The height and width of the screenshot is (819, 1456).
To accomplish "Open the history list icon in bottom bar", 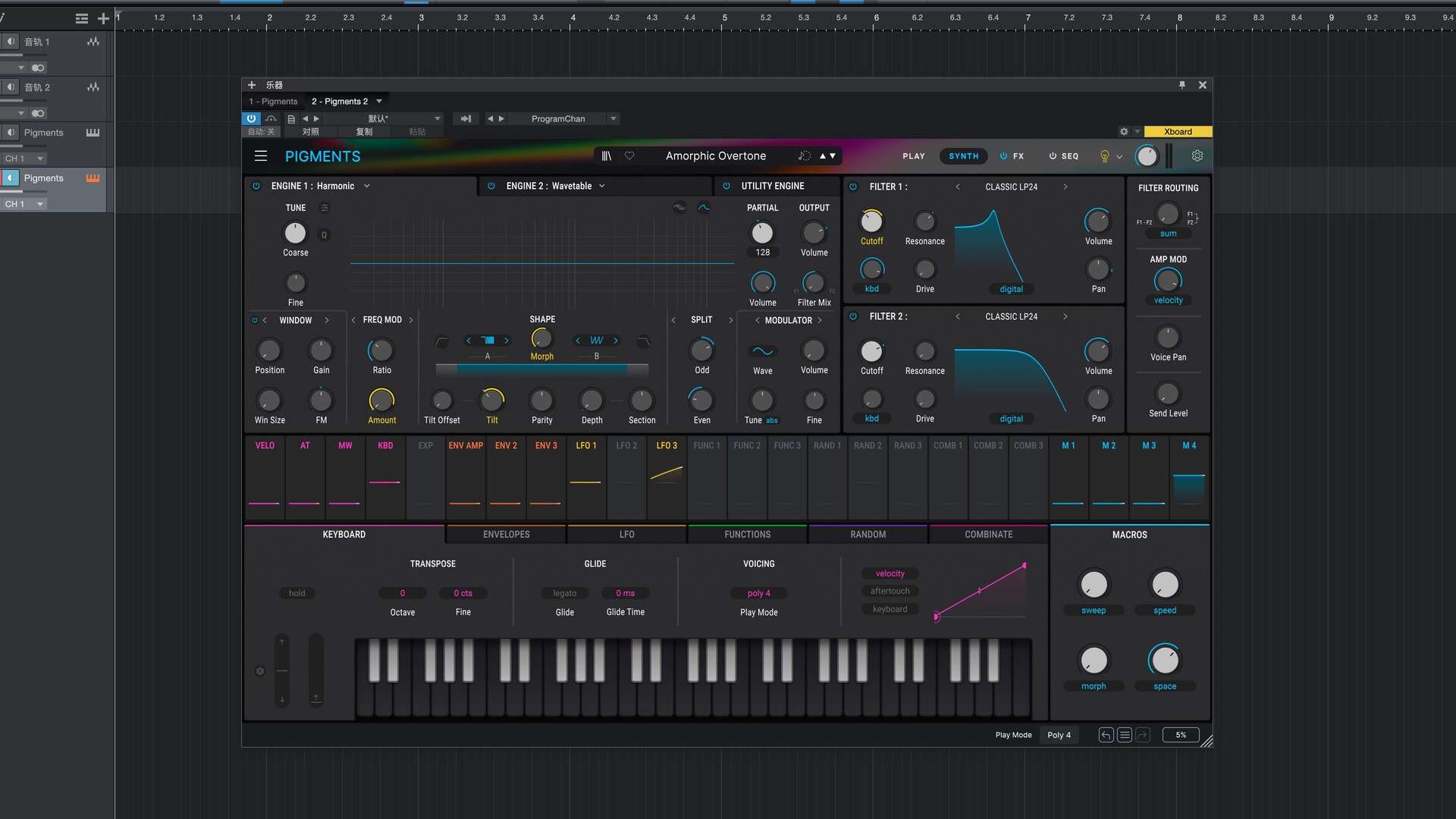I will coord(1125,735).
